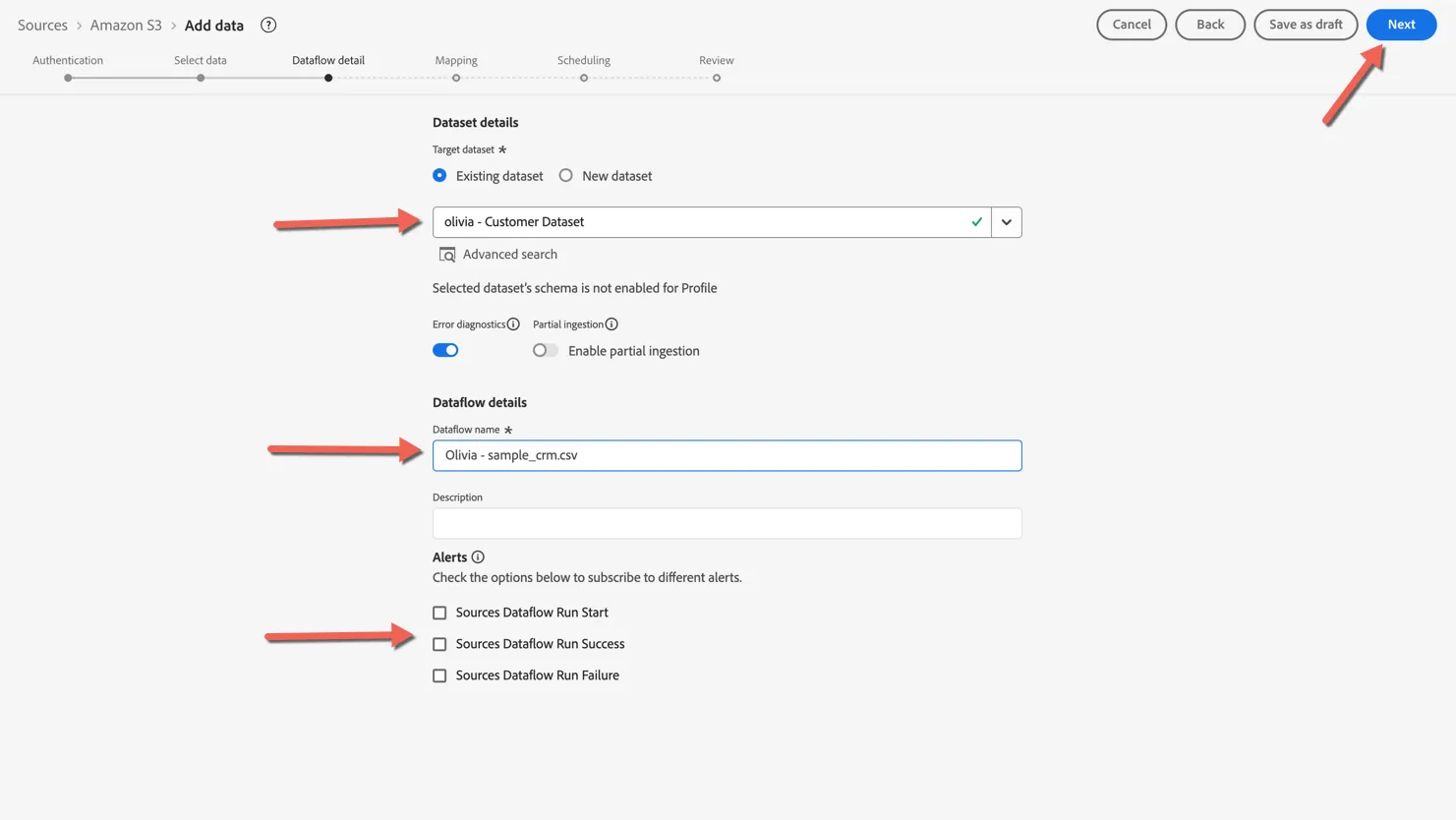
Task: Click the 'Dataset details' heading
Action: coord(476,123)
